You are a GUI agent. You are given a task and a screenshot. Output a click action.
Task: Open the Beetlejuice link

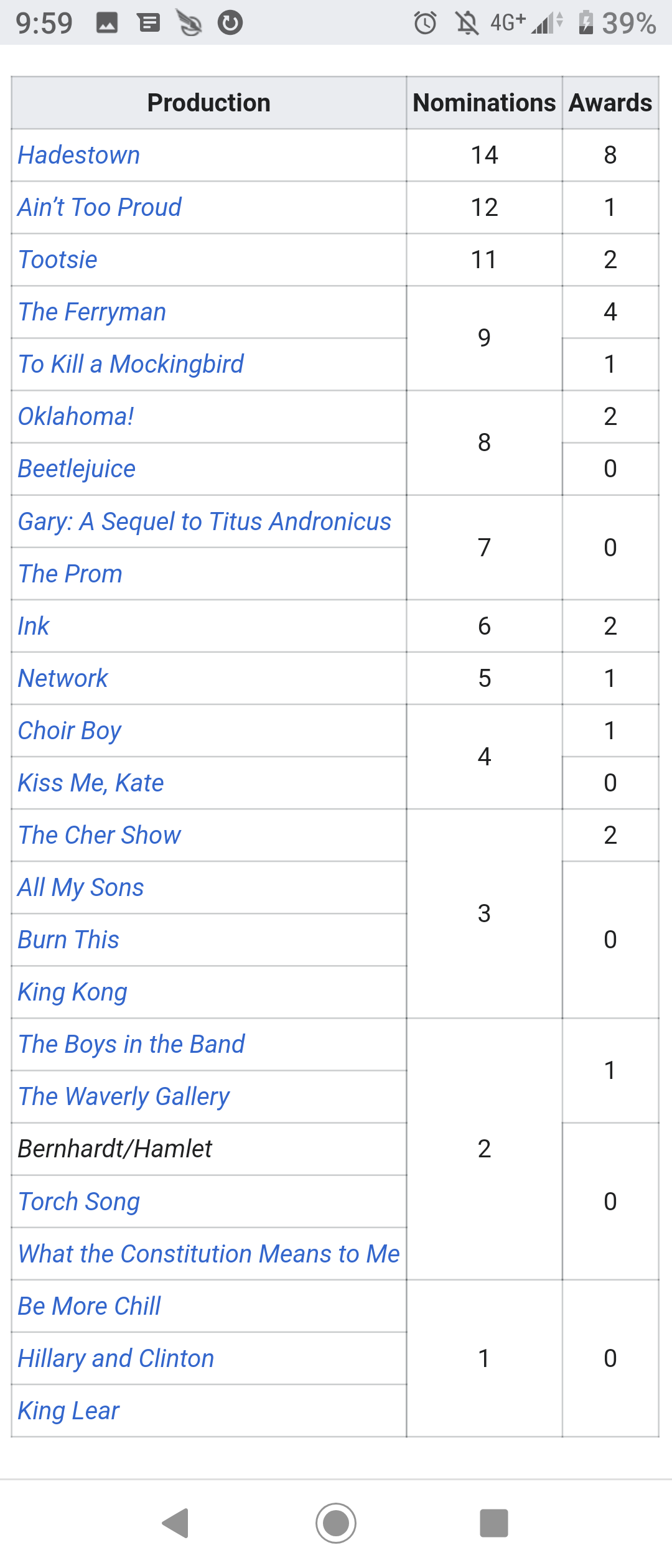tap(77, 469)
